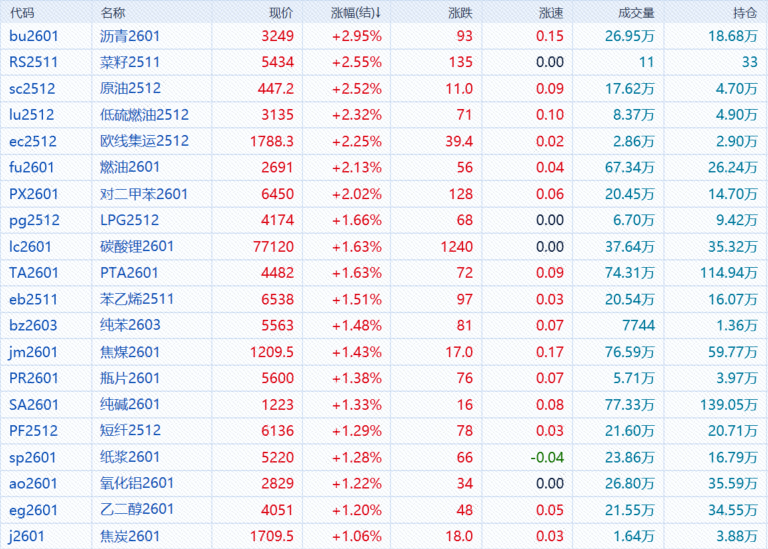768x549 pixels.
Task: Open contract code RS2511
Action: coord(33,62)
